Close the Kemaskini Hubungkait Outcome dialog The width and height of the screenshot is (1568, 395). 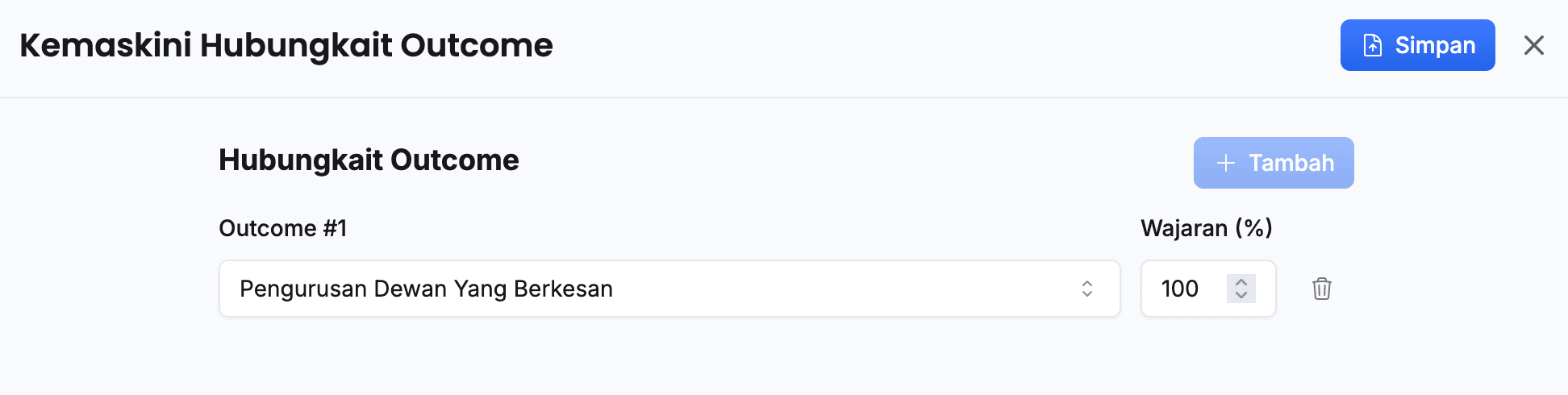(x=1533, y=45)
